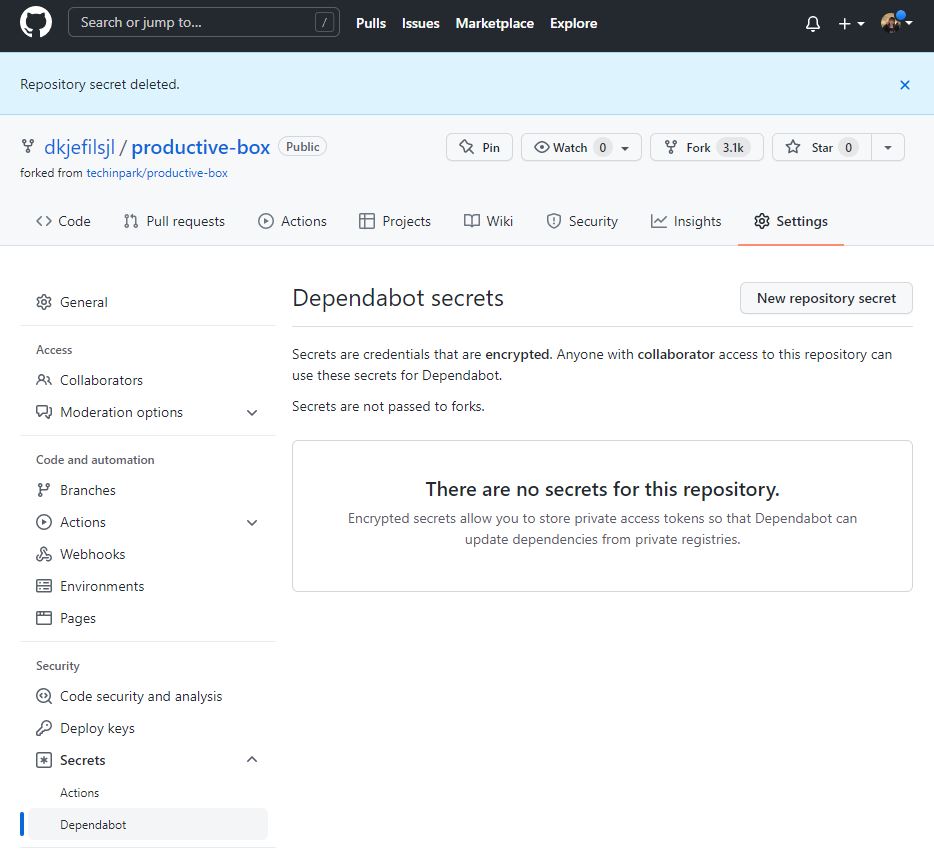Open Pages settings

[77, 618]
